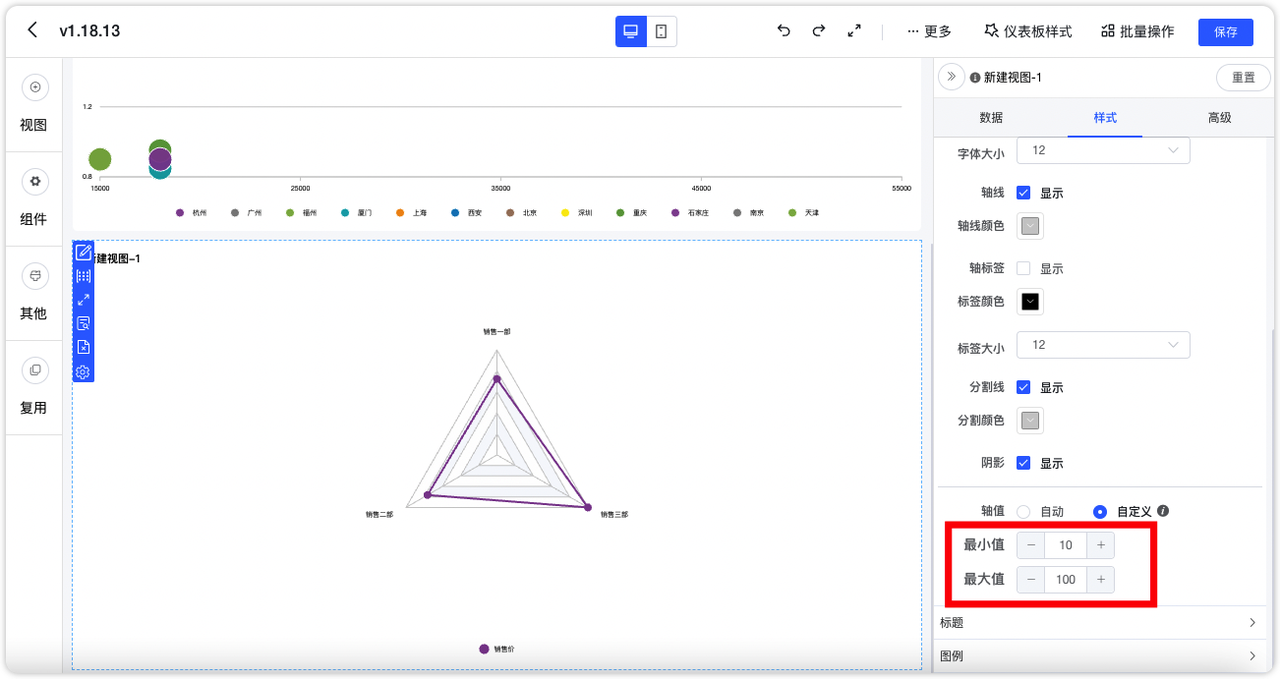The image size is (1280, 679).
Task: Click the 深圳 legend dot
Action: pyautogui.click(x=565, y=213)
